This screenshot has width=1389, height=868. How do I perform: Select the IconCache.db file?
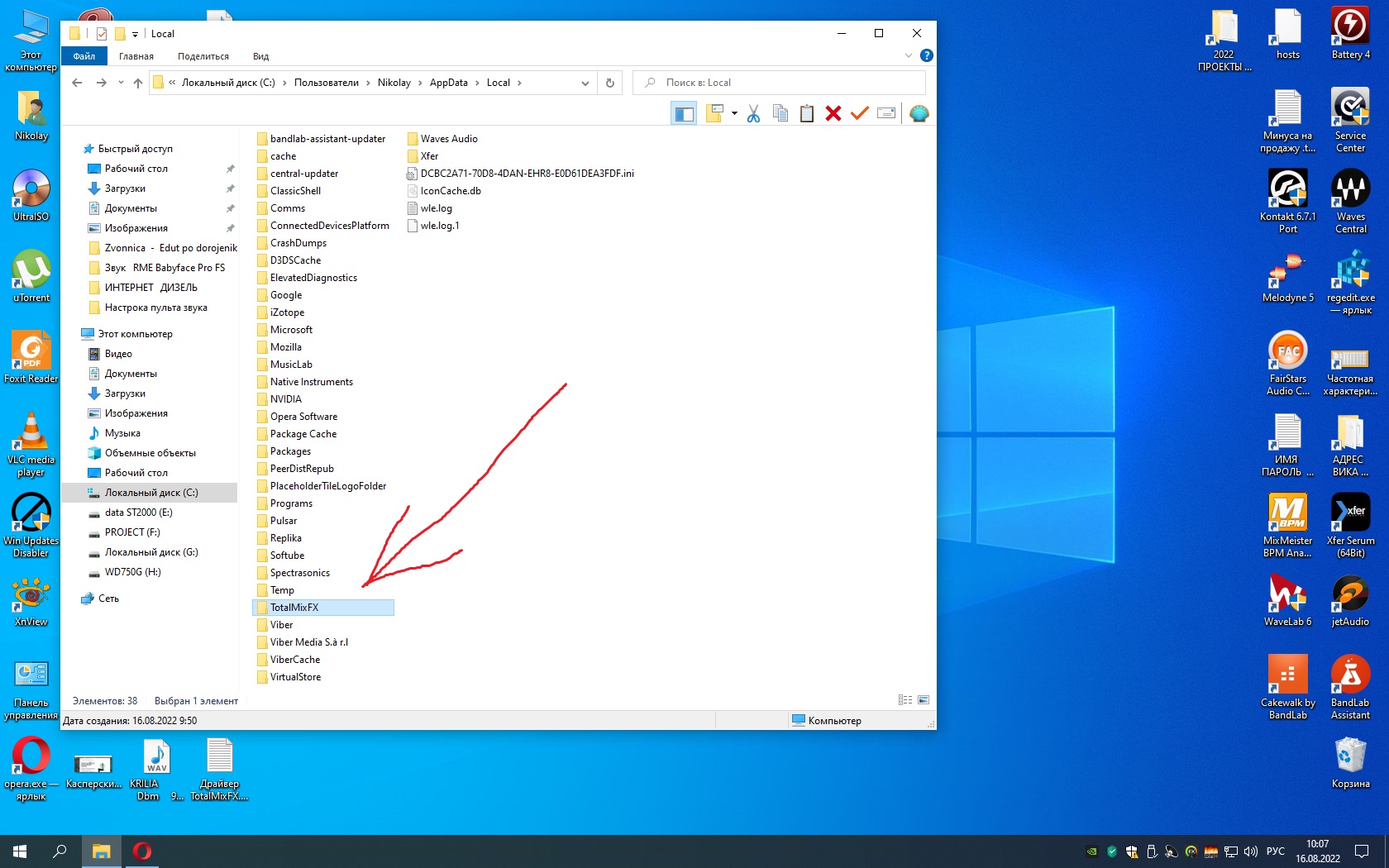click(x=450, y=191)
